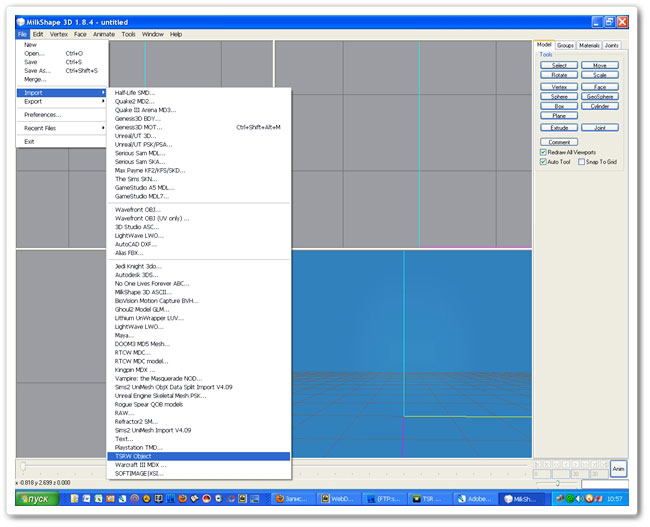The width and height of the screenshot is (650, 527).
Task: Expand the Export submenu in File menu
Action: (60, 101)
